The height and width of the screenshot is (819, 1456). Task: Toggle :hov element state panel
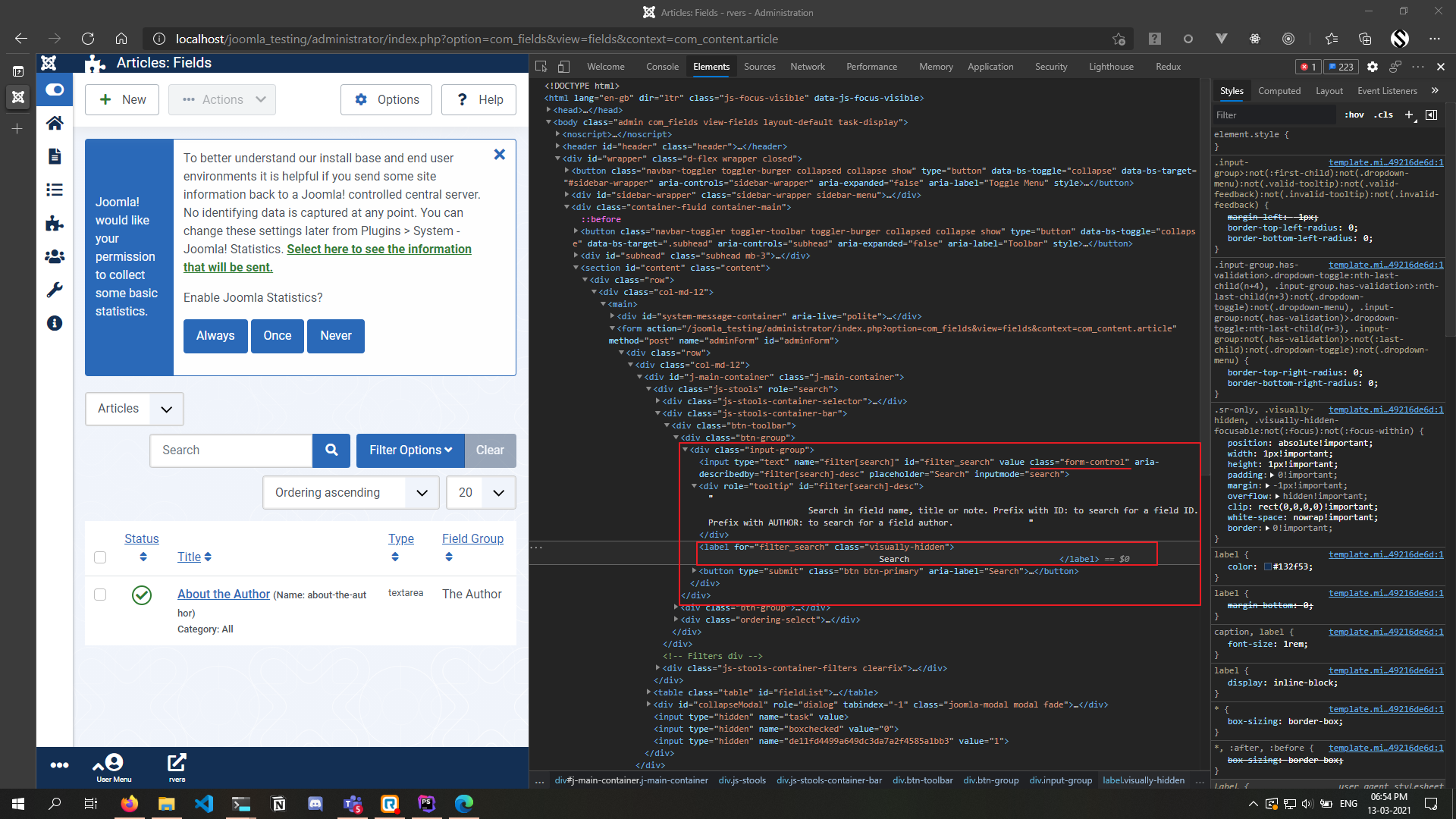[1354, 115]
